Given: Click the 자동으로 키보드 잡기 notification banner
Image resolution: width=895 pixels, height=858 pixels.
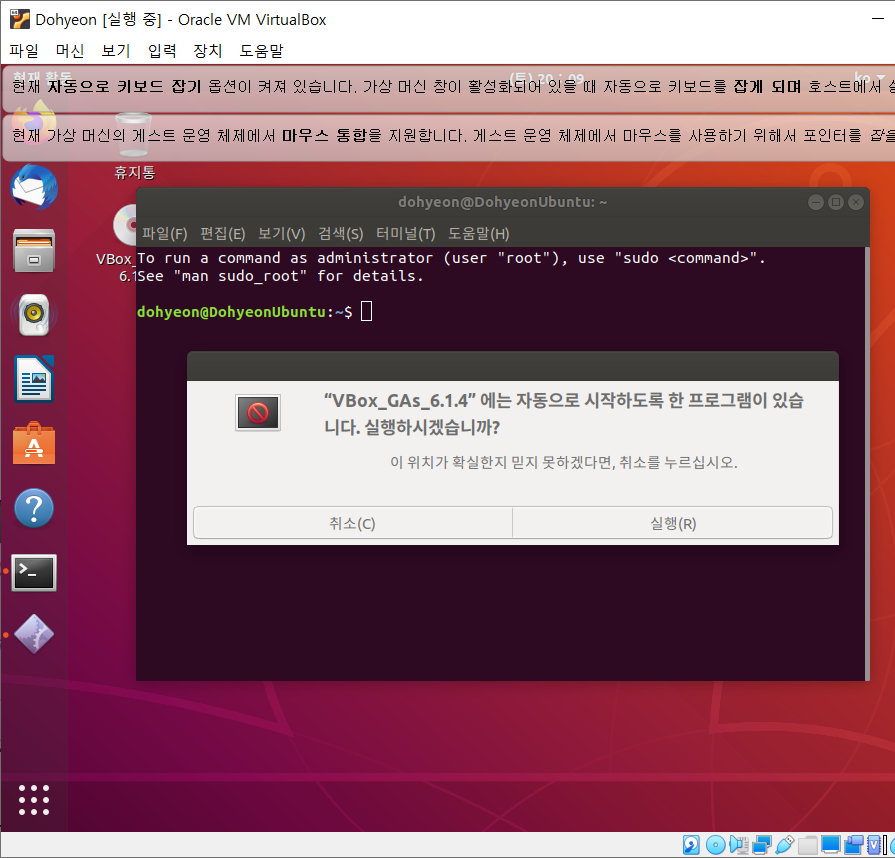Looking at the screenshot, I should tap(449, 88).
